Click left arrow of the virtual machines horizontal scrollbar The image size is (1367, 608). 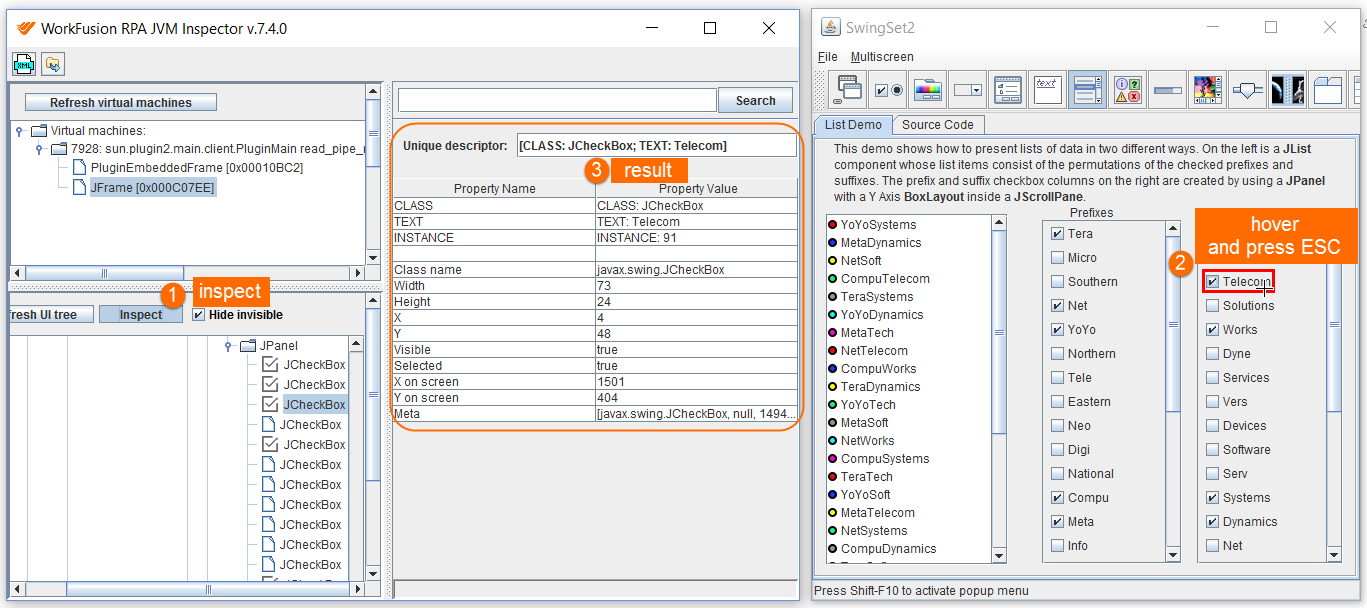tap(18, 273)
